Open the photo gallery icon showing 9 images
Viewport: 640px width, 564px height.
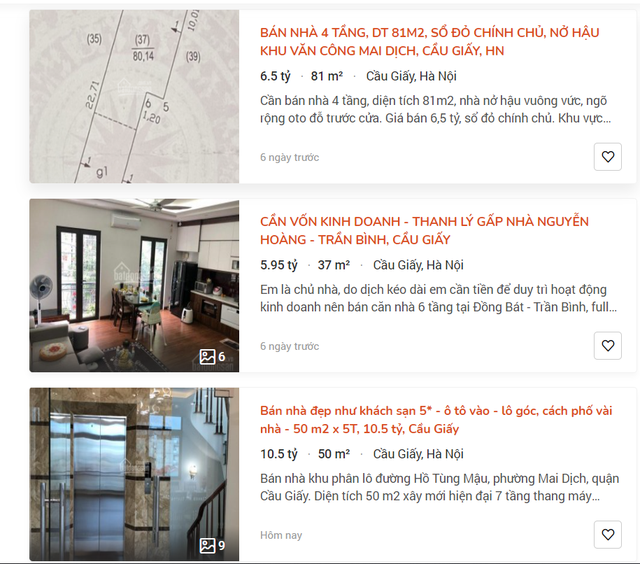coord(212,546)
